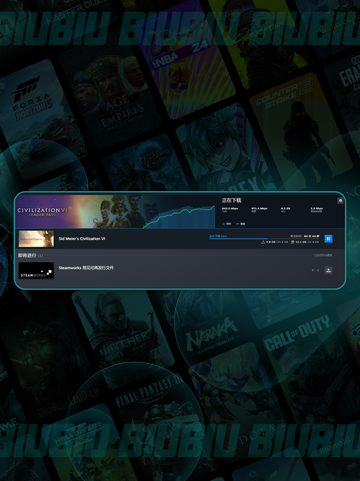Screen dimensions: 360x481
Task: Open the download settings gear icon
Action: (x=340, y=200)
